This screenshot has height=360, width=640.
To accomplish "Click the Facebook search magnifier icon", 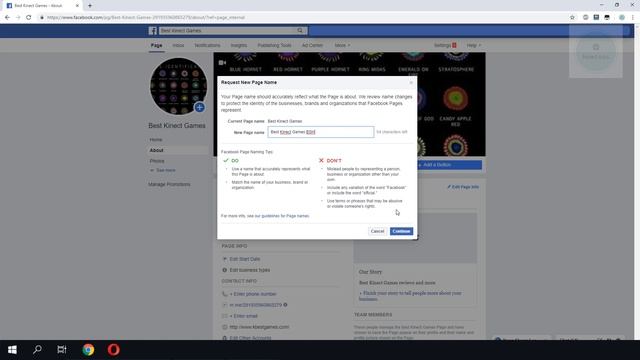I will pos(300,31).
